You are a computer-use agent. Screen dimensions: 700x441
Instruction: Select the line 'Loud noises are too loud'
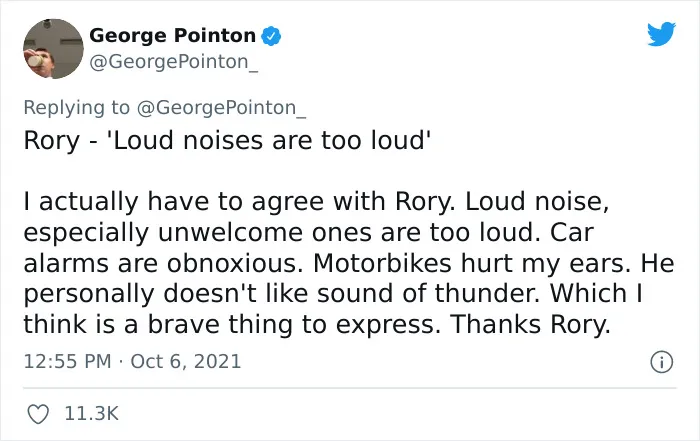coord(272,140)
